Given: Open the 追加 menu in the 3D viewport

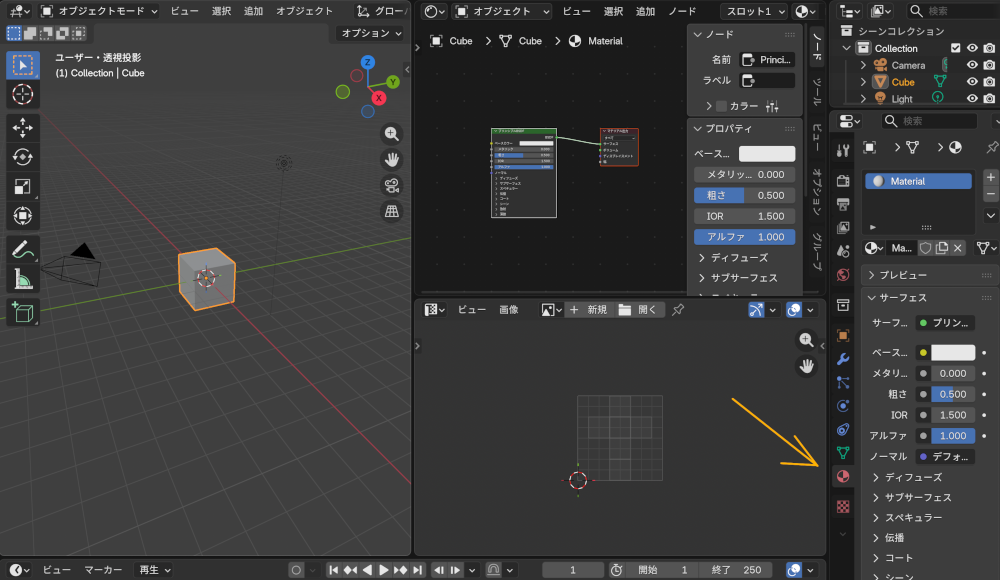Looking at the screenshot, I should tap(255, 11).
